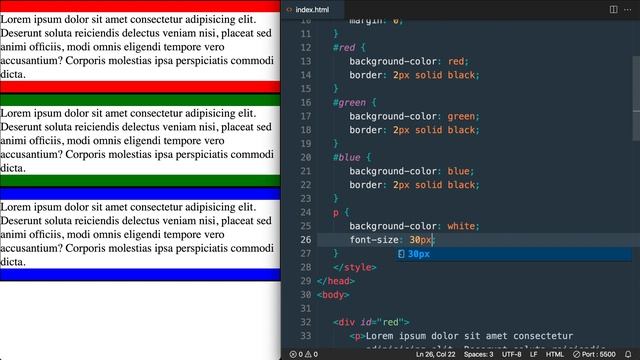Screen dimensions: 640x360
Task: Click the Lorem ipsum text on line 33
Action: click(469, 336)
